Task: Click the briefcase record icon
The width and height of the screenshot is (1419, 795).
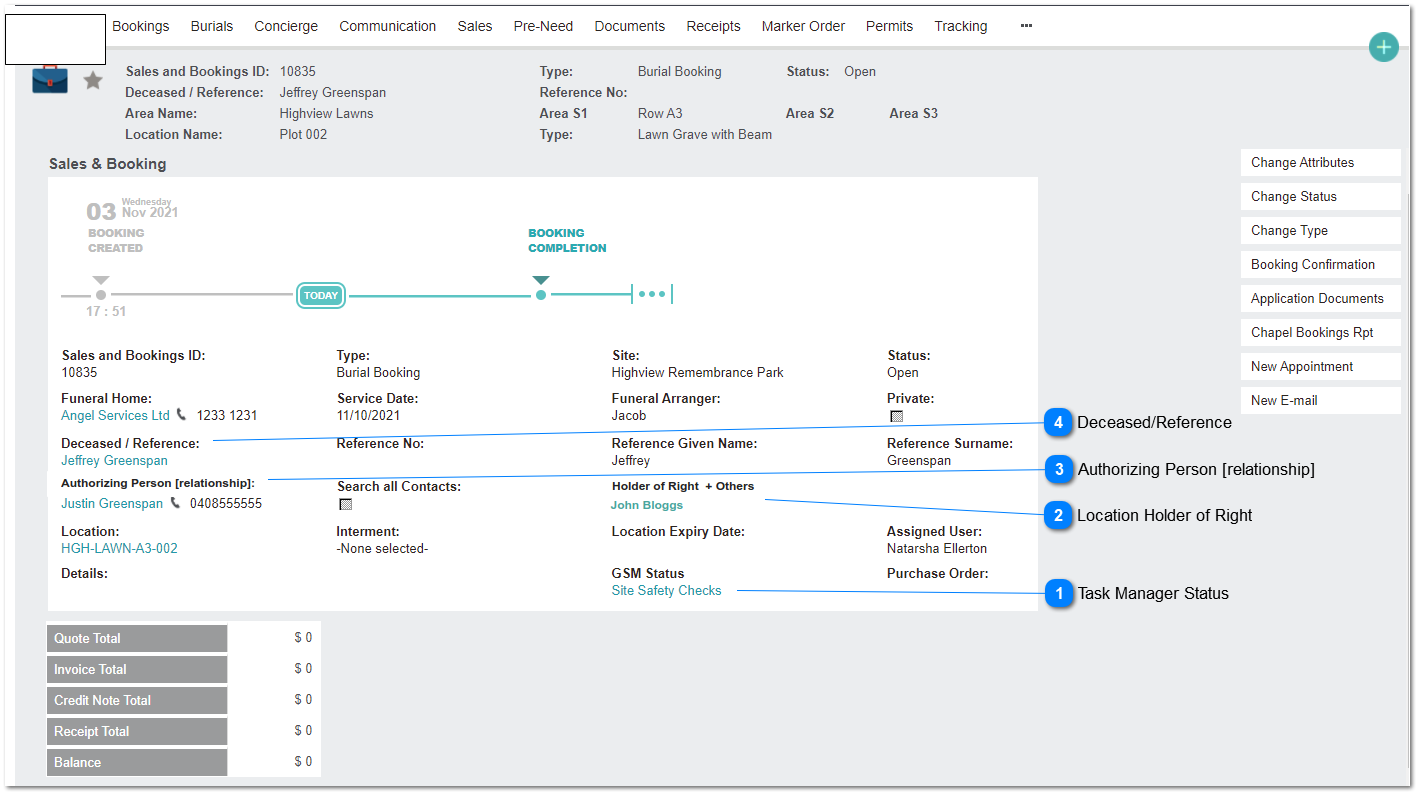Action: (50, 79)
